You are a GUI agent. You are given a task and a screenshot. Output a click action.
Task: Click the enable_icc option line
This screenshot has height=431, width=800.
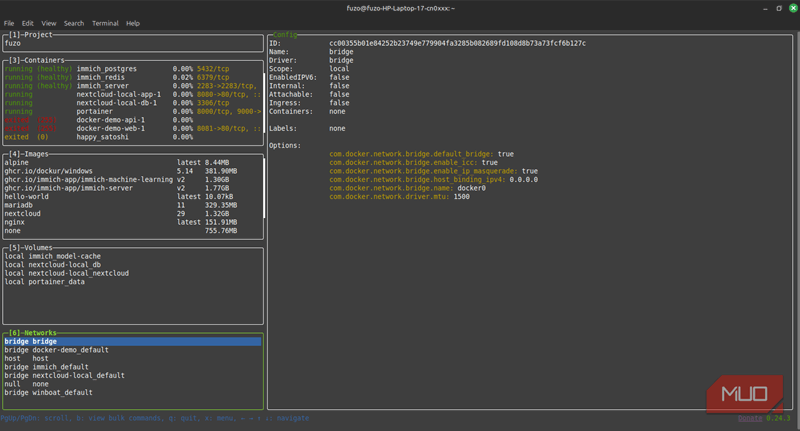pyautogui.click(x=413, y=163)
